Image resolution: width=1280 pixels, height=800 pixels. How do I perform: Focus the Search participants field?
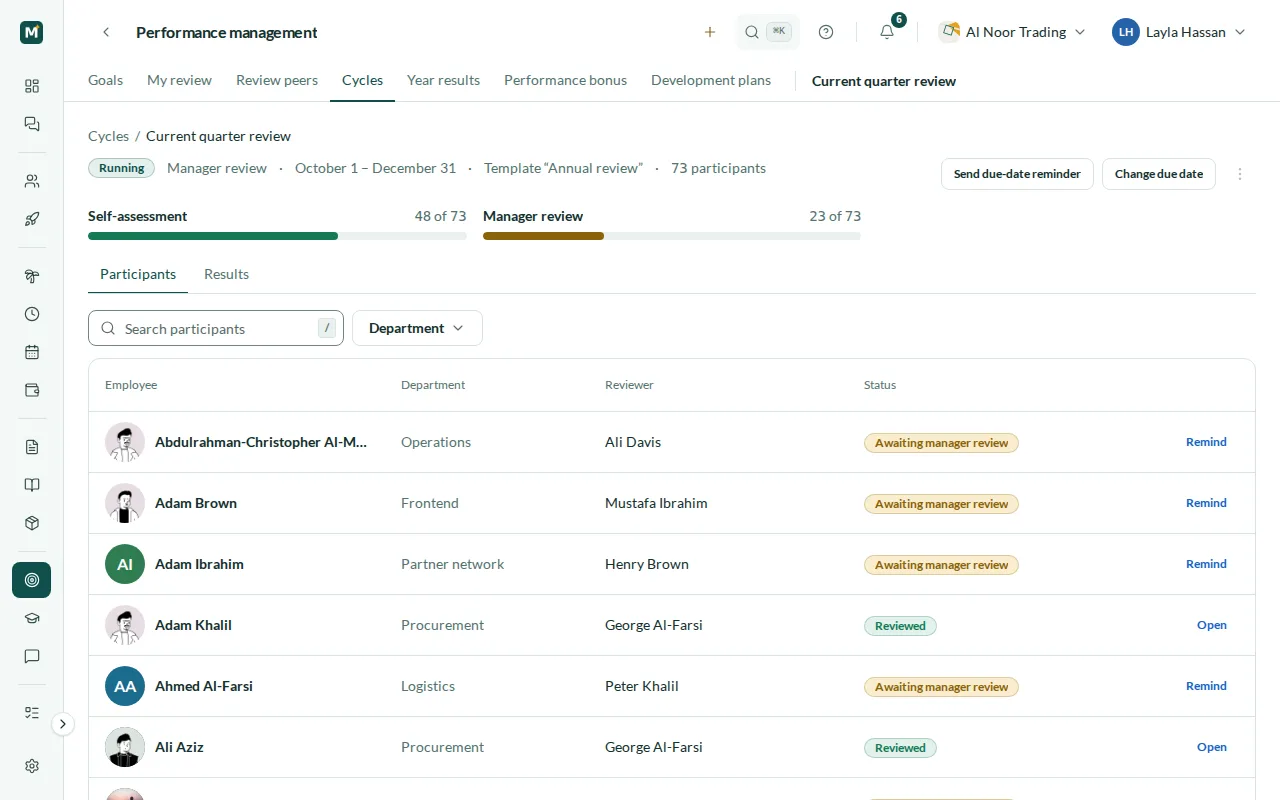coord(216,328)
